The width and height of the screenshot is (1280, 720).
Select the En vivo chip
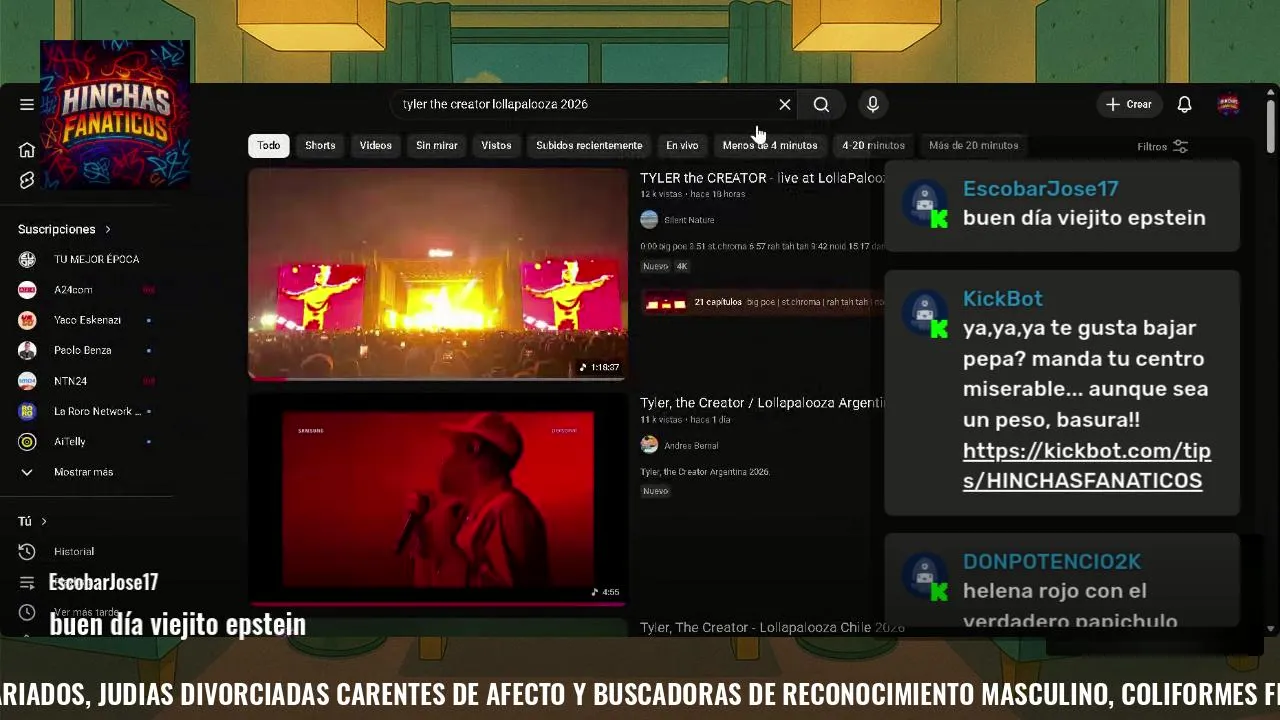click(682, 145)
